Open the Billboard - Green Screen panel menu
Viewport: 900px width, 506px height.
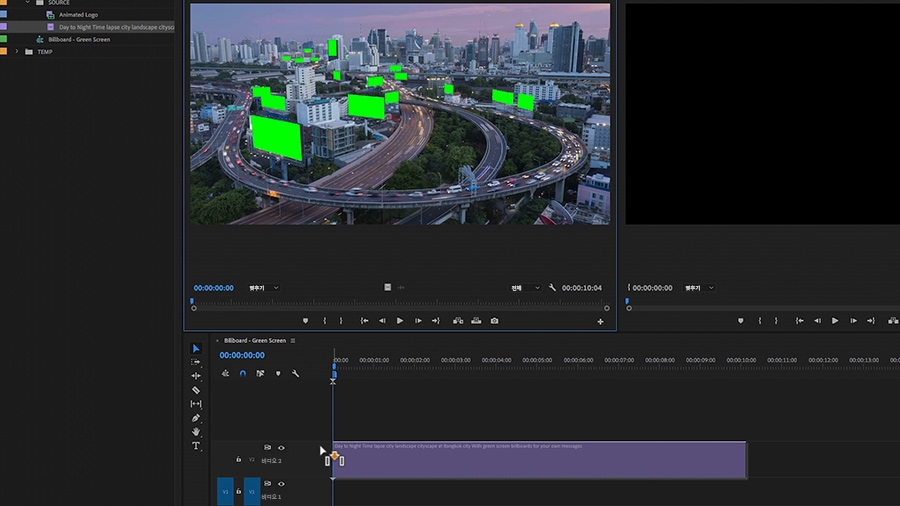[293, 341]
